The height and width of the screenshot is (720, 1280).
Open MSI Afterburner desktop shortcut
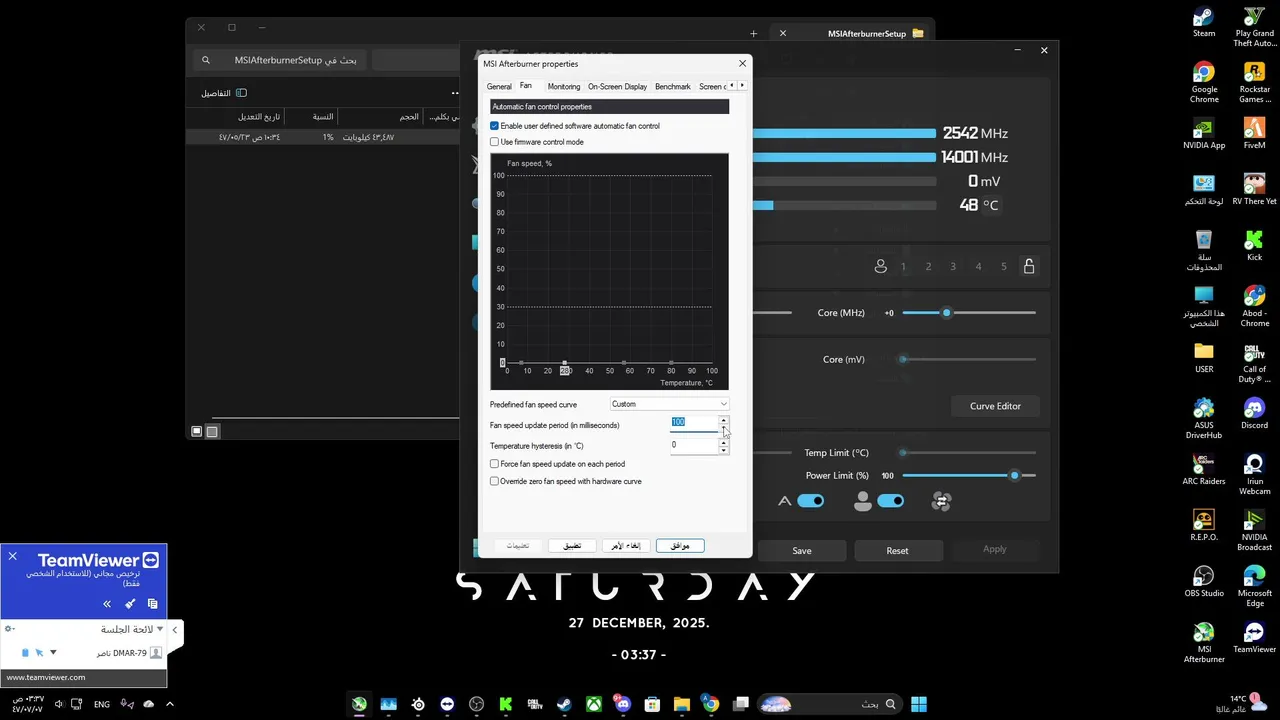(x=1204, y=642)
